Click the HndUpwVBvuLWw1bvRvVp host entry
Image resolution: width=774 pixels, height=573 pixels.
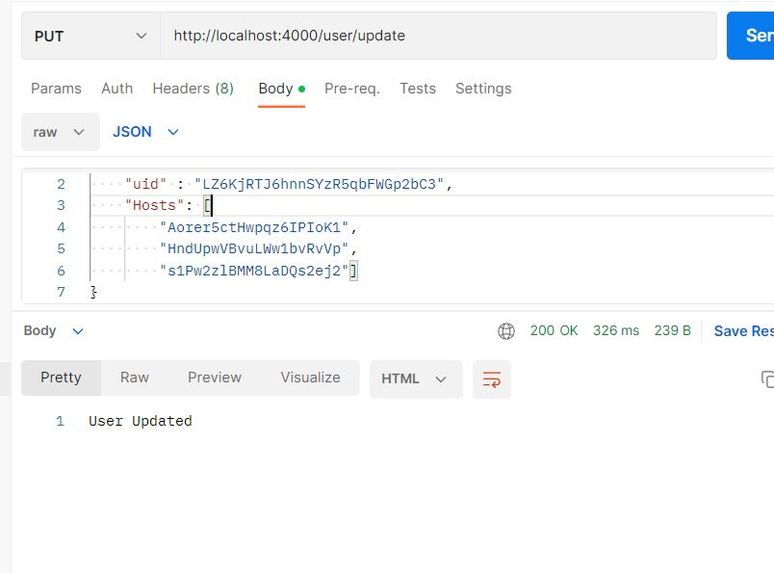pyautogui.click(x=254, y=248)
